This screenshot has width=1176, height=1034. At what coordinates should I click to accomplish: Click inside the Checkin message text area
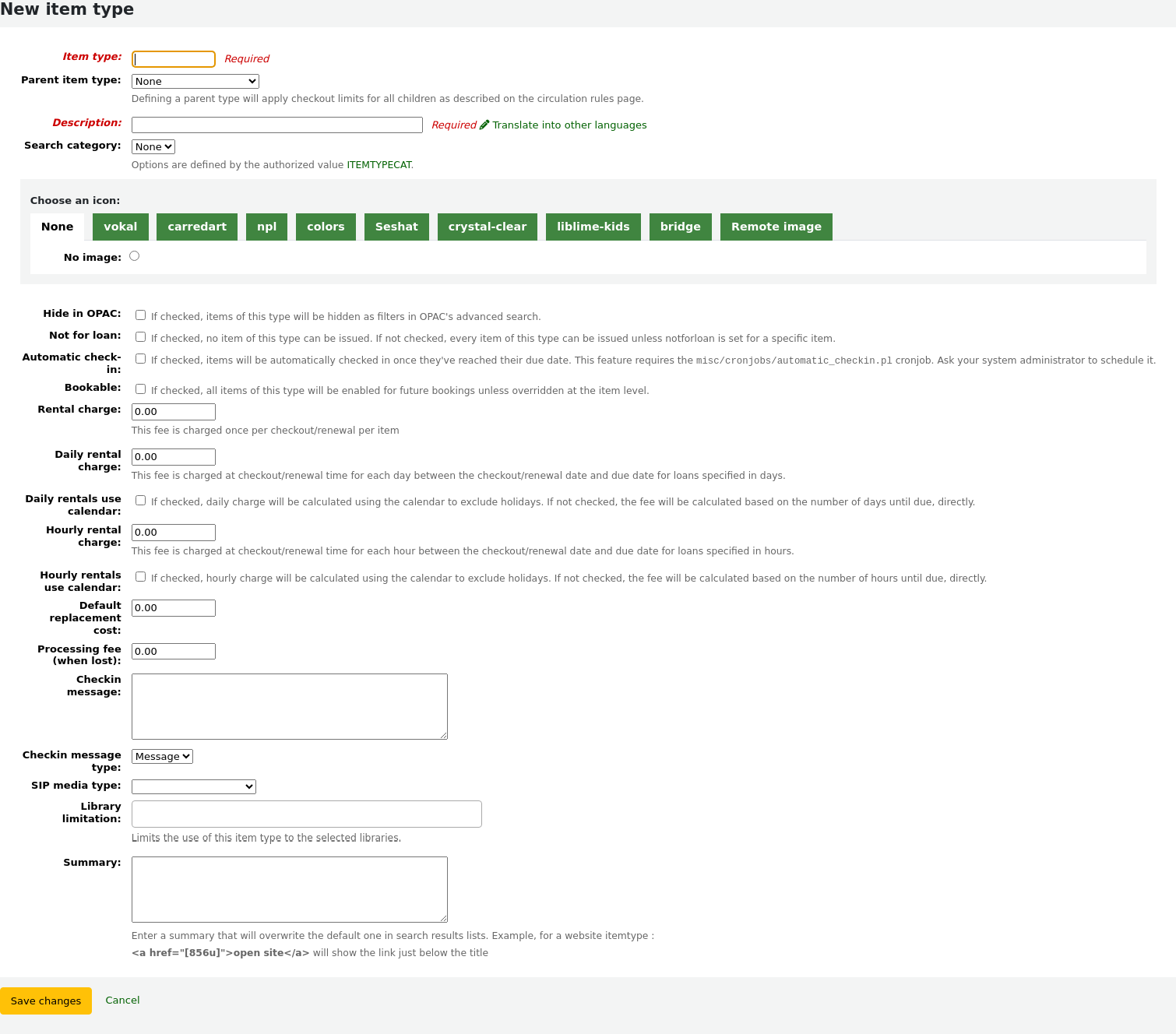coord(289,705)
